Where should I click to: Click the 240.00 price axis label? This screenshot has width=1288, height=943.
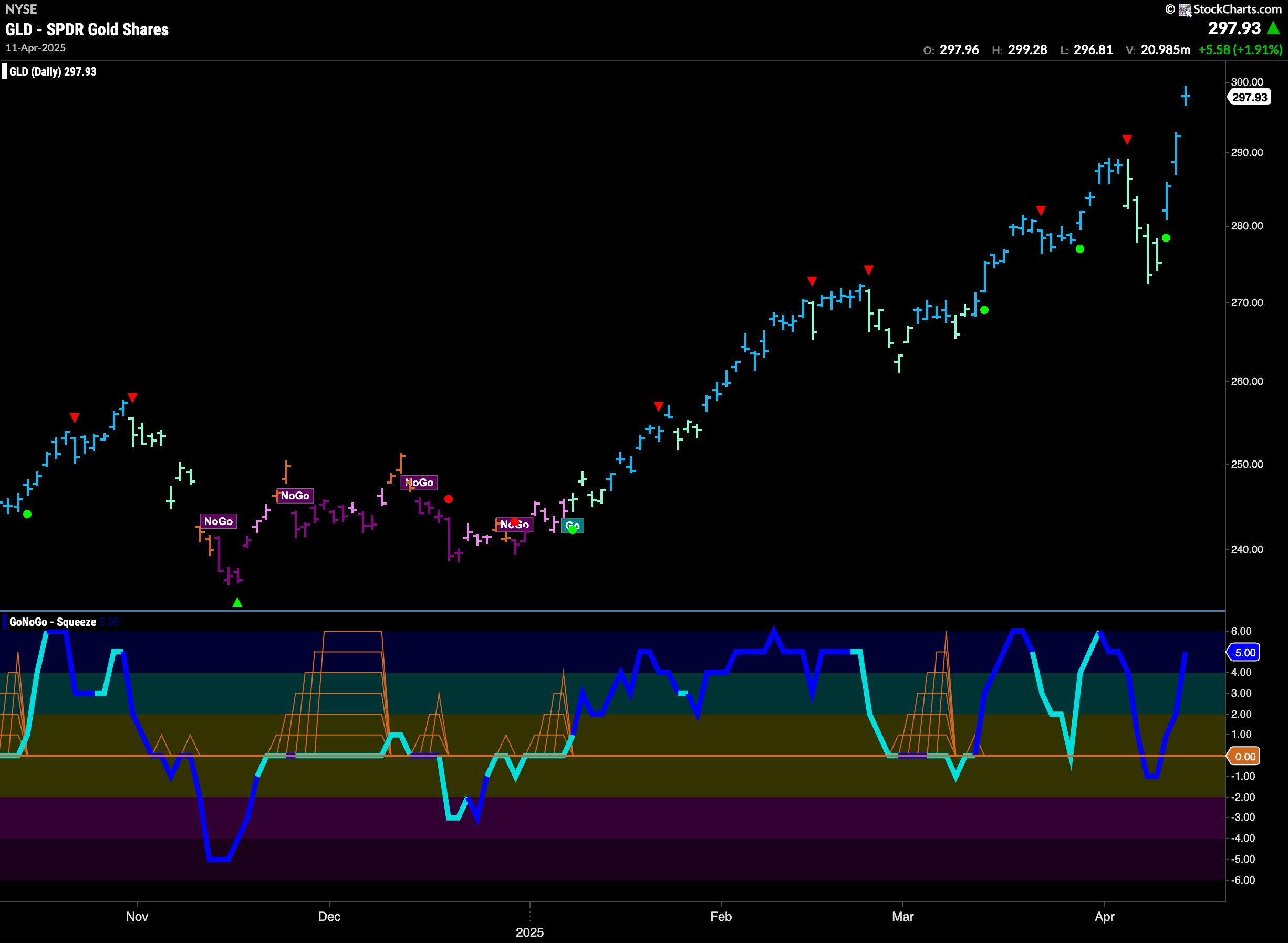coord(1247,550)
